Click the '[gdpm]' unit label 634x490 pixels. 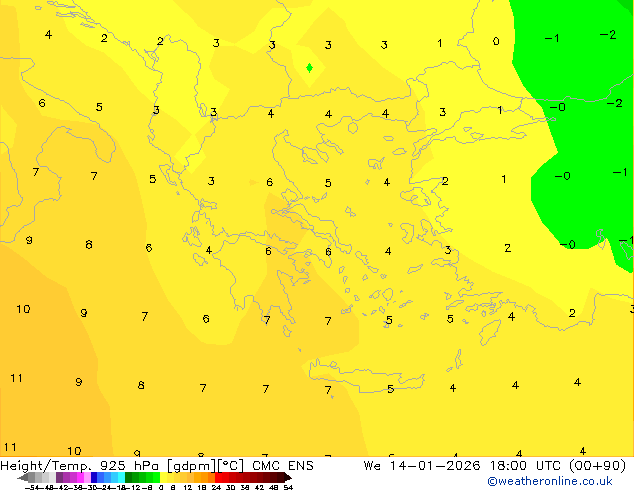pos(192,466)
